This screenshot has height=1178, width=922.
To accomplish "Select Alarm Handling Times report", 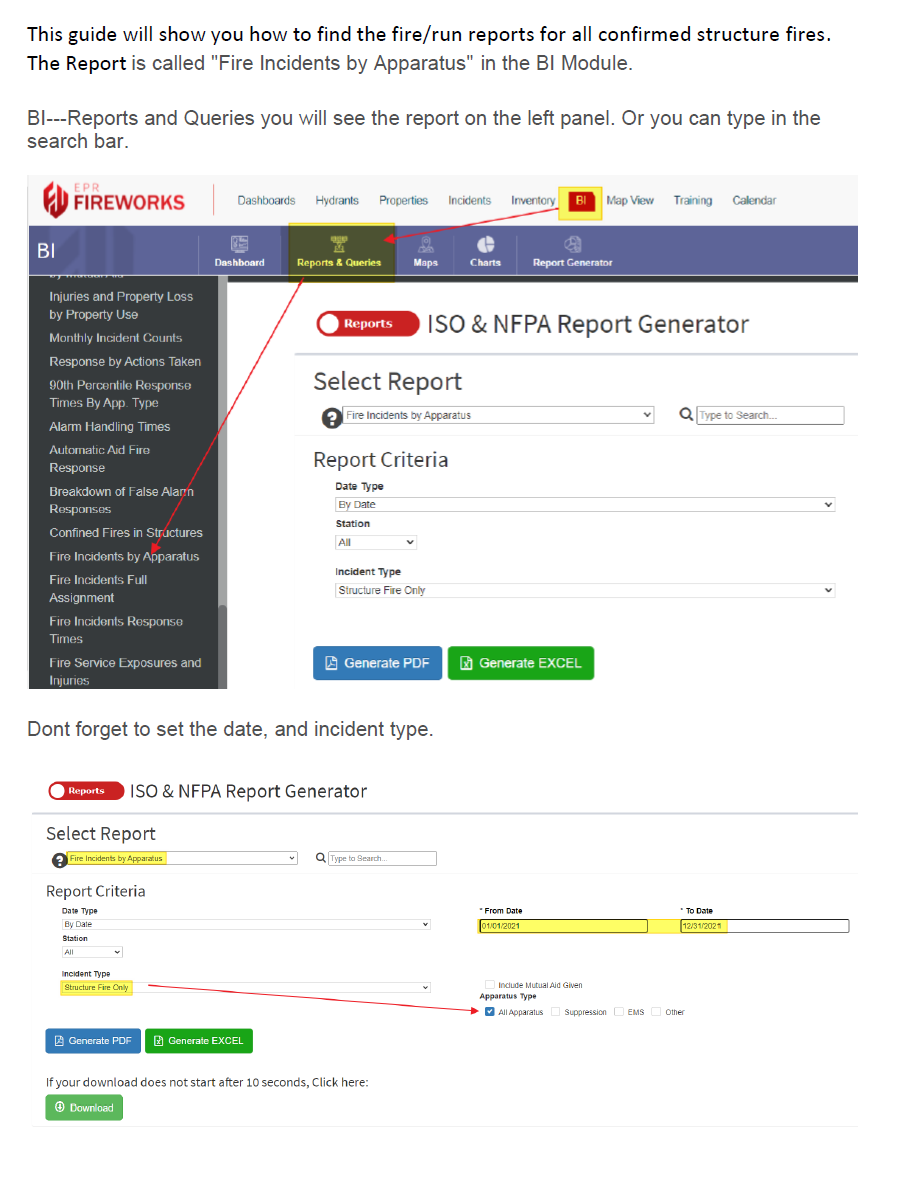I will pyautogui.click(x=109, y=427).
